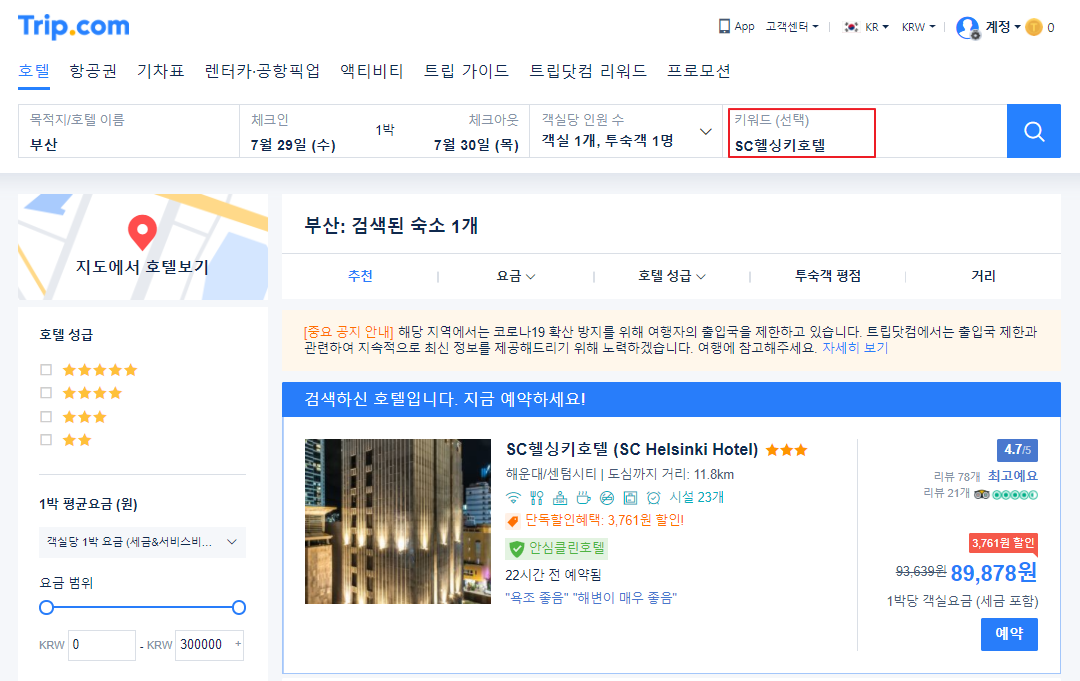The image size is (1080, 681).
Task: Open the 프로모션 tab
Action: [x=698, y=71]
